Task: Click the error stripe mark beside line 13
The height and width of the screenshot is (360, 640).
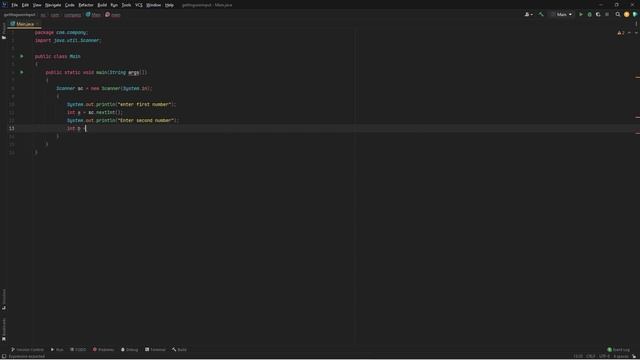Action: (637, 133)
